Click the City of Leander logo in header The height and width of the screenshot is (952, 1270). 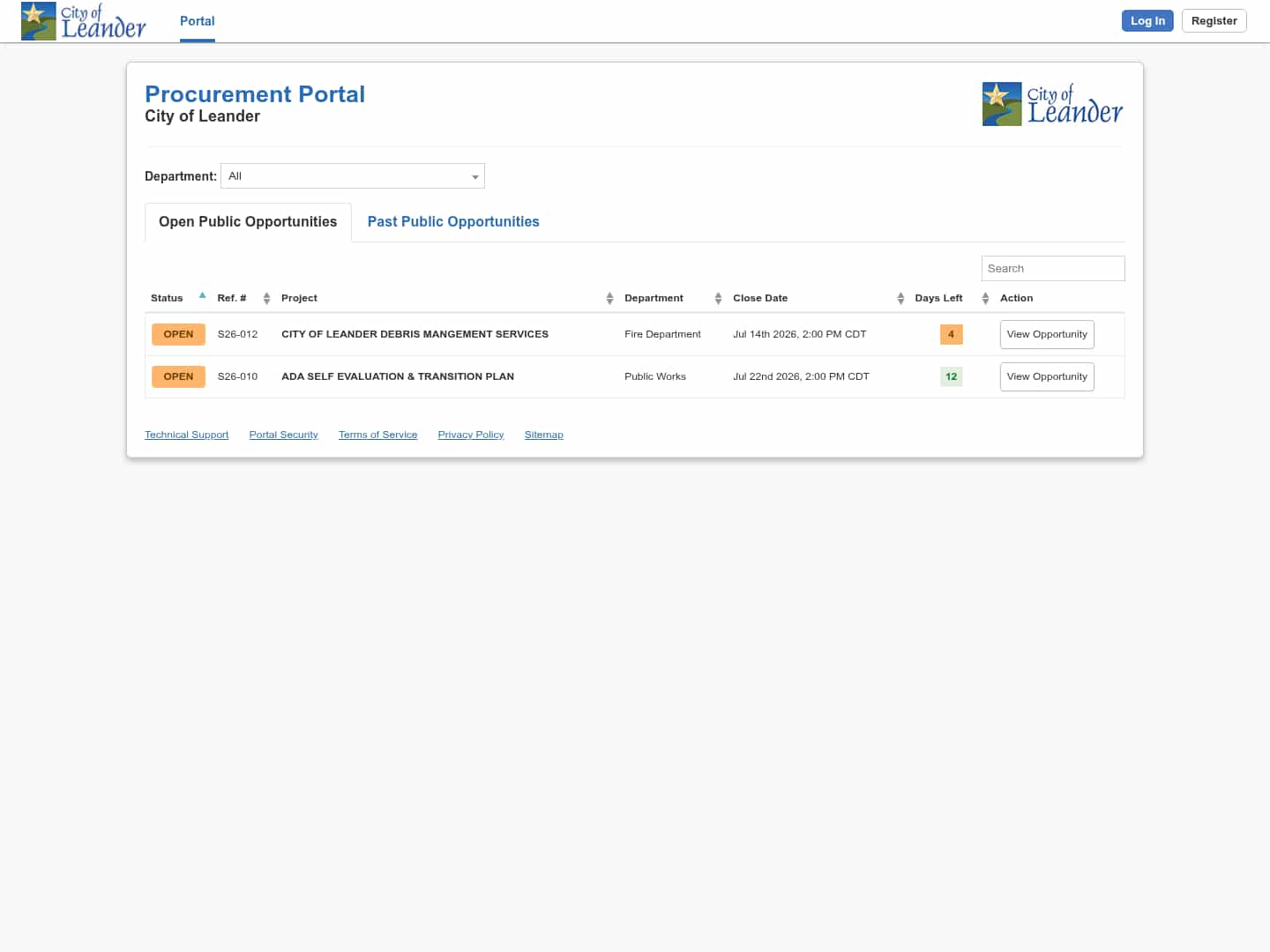point(84,21)
